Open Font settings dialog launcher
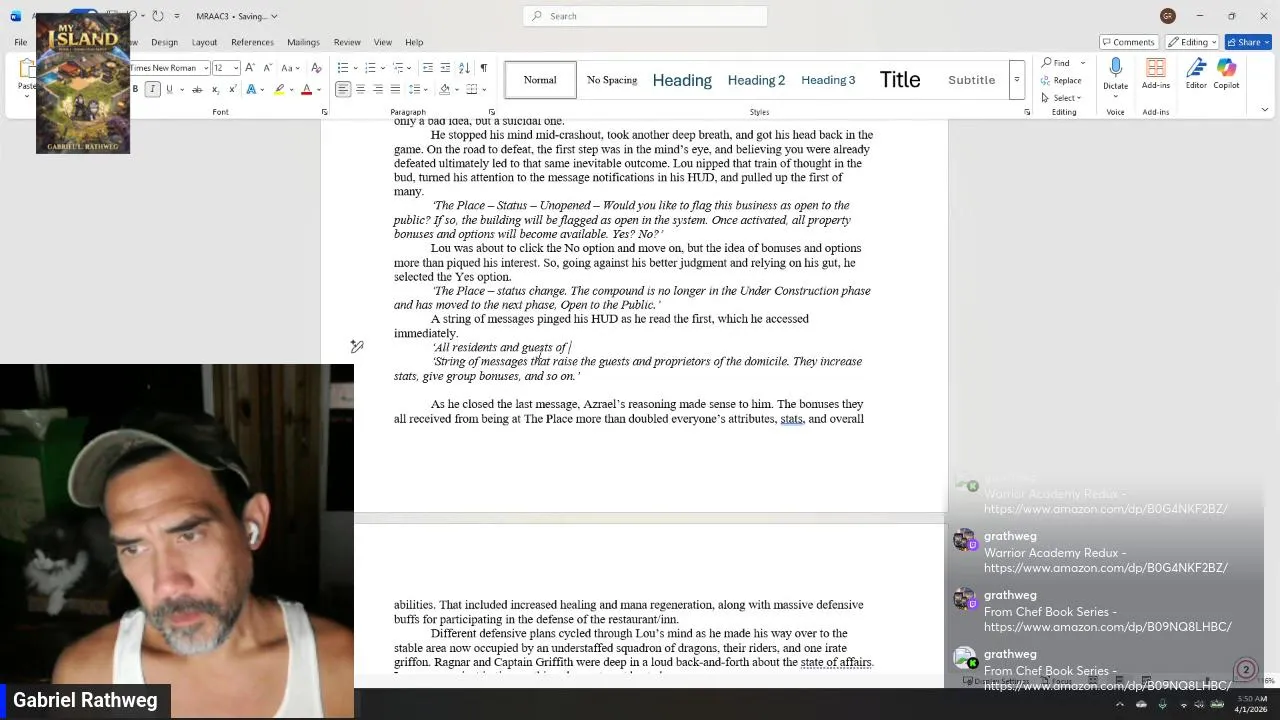The height and width of the screenshot is (720, 1280). click(324, 112)
